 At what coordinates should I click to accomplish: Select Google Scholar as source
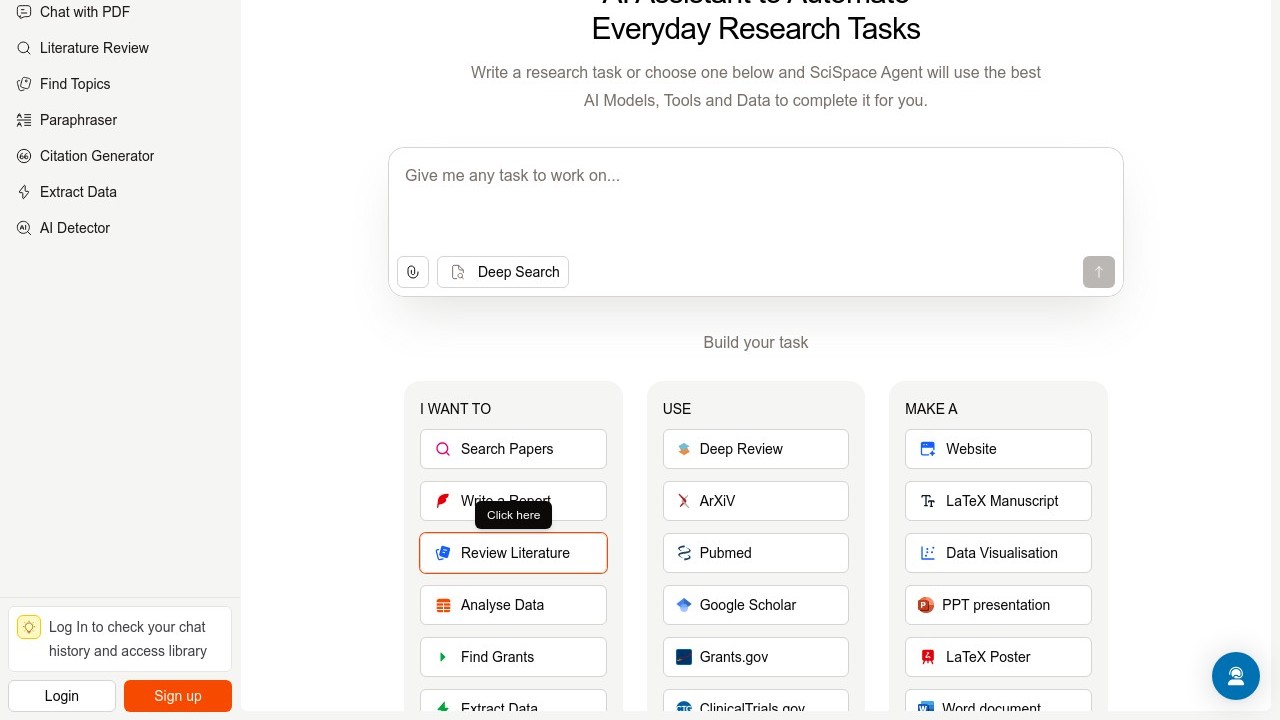[755, 605]
